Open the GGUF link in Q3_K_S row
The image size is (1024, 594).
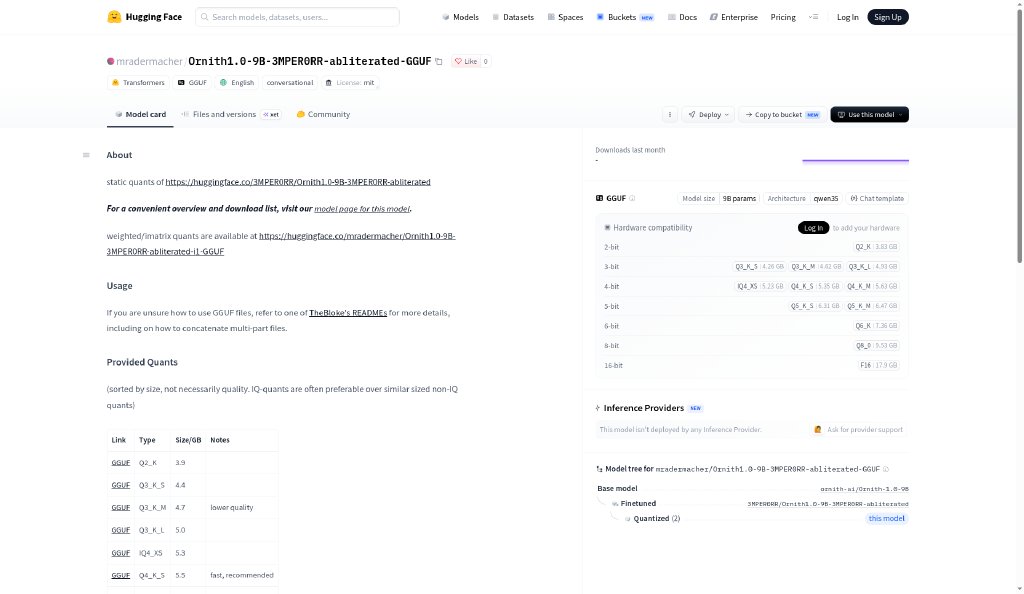click(121, 485)
